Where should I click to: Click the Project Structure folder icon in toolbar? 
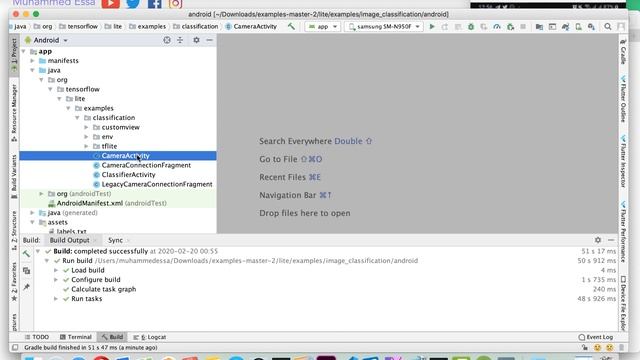pos(539,27)
